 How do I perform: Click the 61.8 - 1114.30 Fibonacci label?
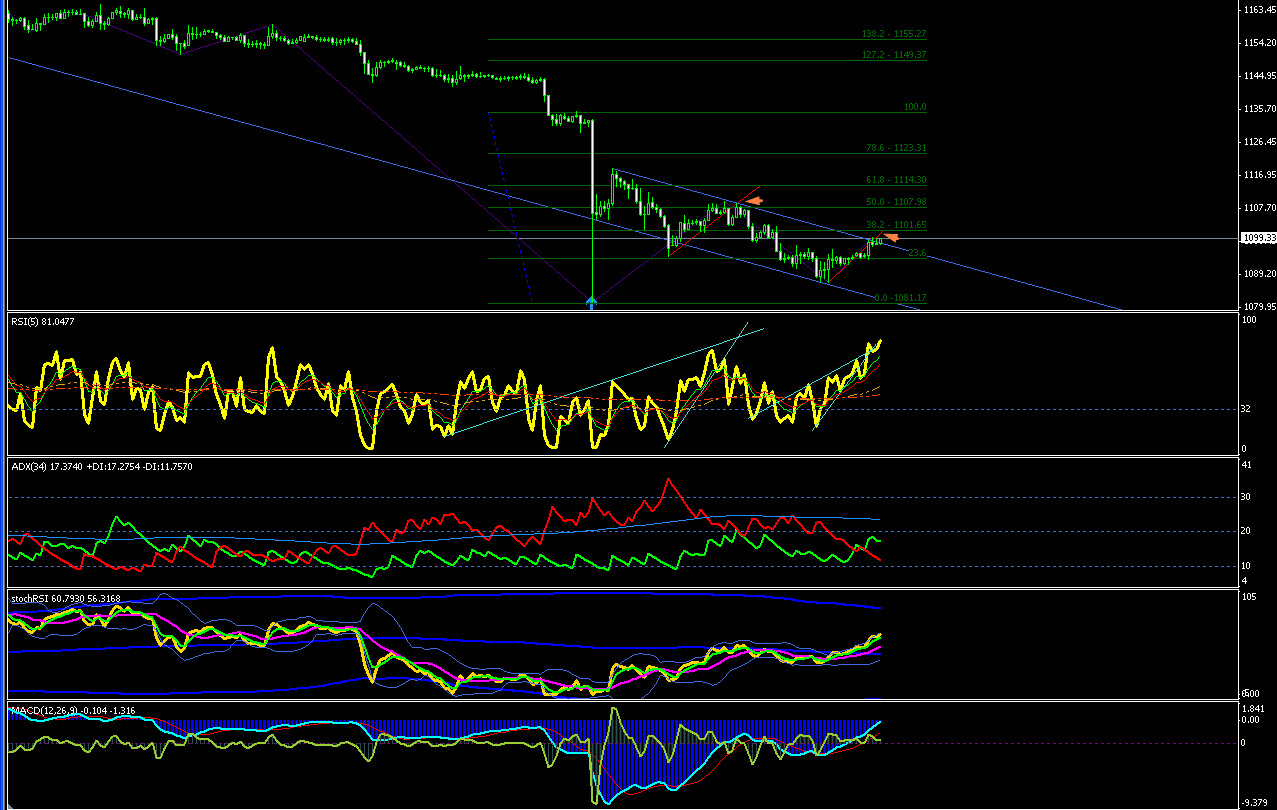click(896, 180)
